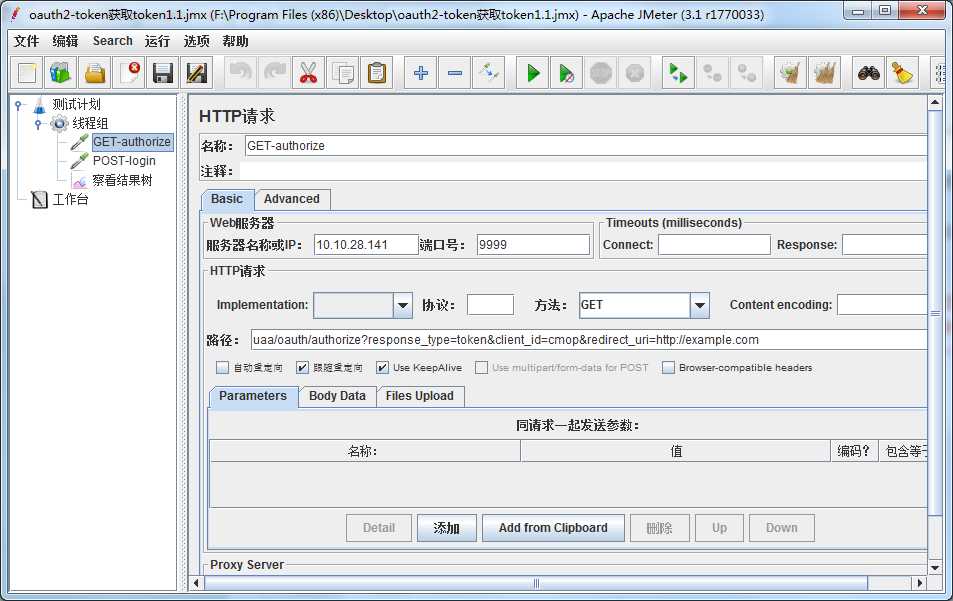Open the 运行 menu
This screenshot has height=601, width=953.
(157, 41)
